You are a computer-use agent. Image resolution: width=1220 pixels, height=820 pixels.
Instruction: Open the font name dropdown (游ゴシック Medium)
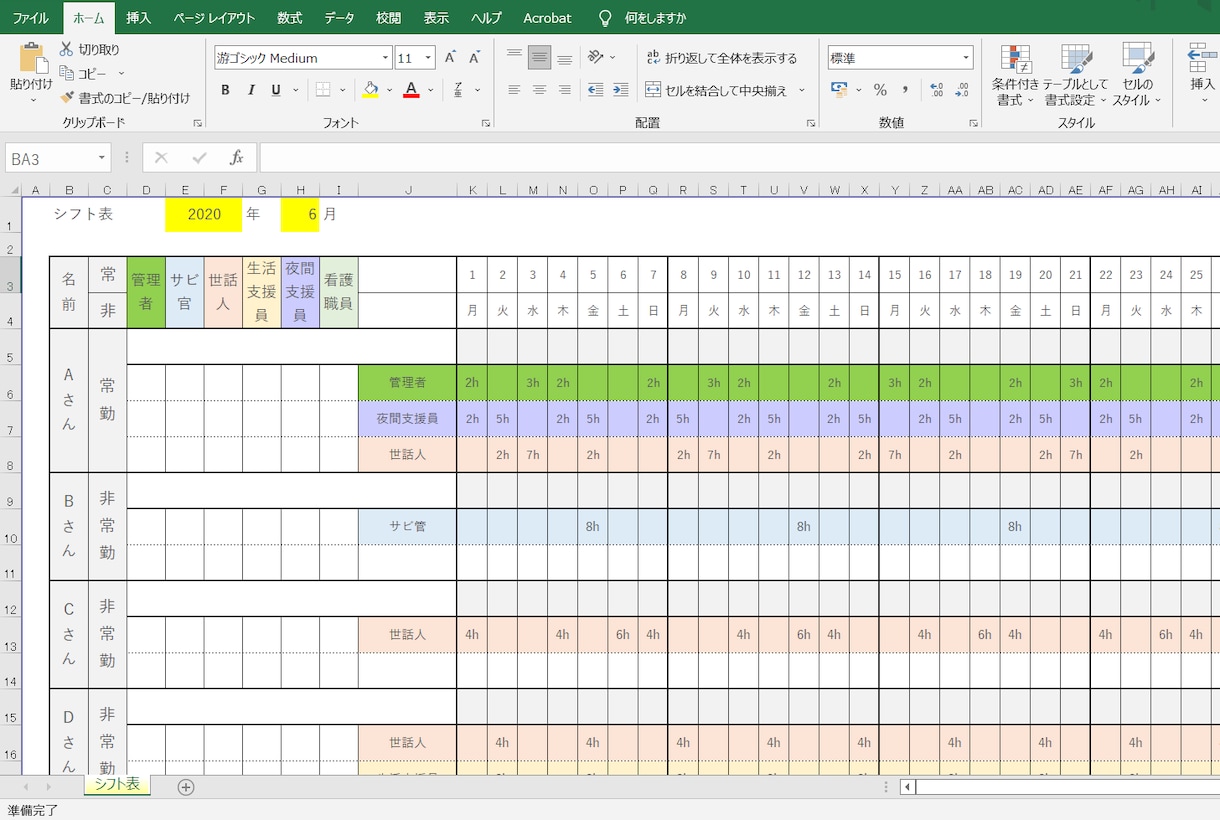pyautogui.click(x=384, y=58)
